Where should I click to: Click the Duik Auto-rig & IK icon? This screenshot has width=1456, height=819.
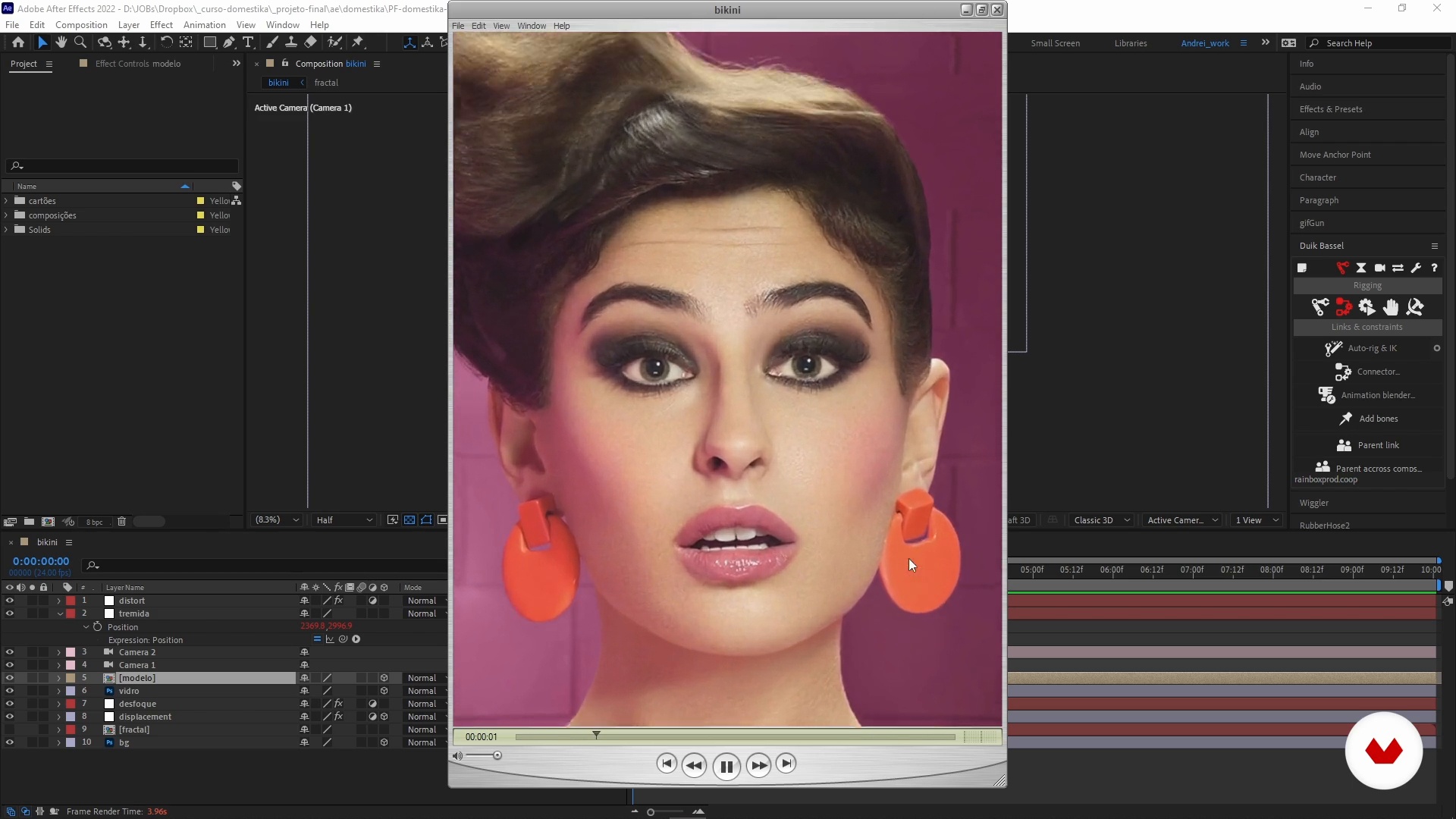coord(1333,348)
